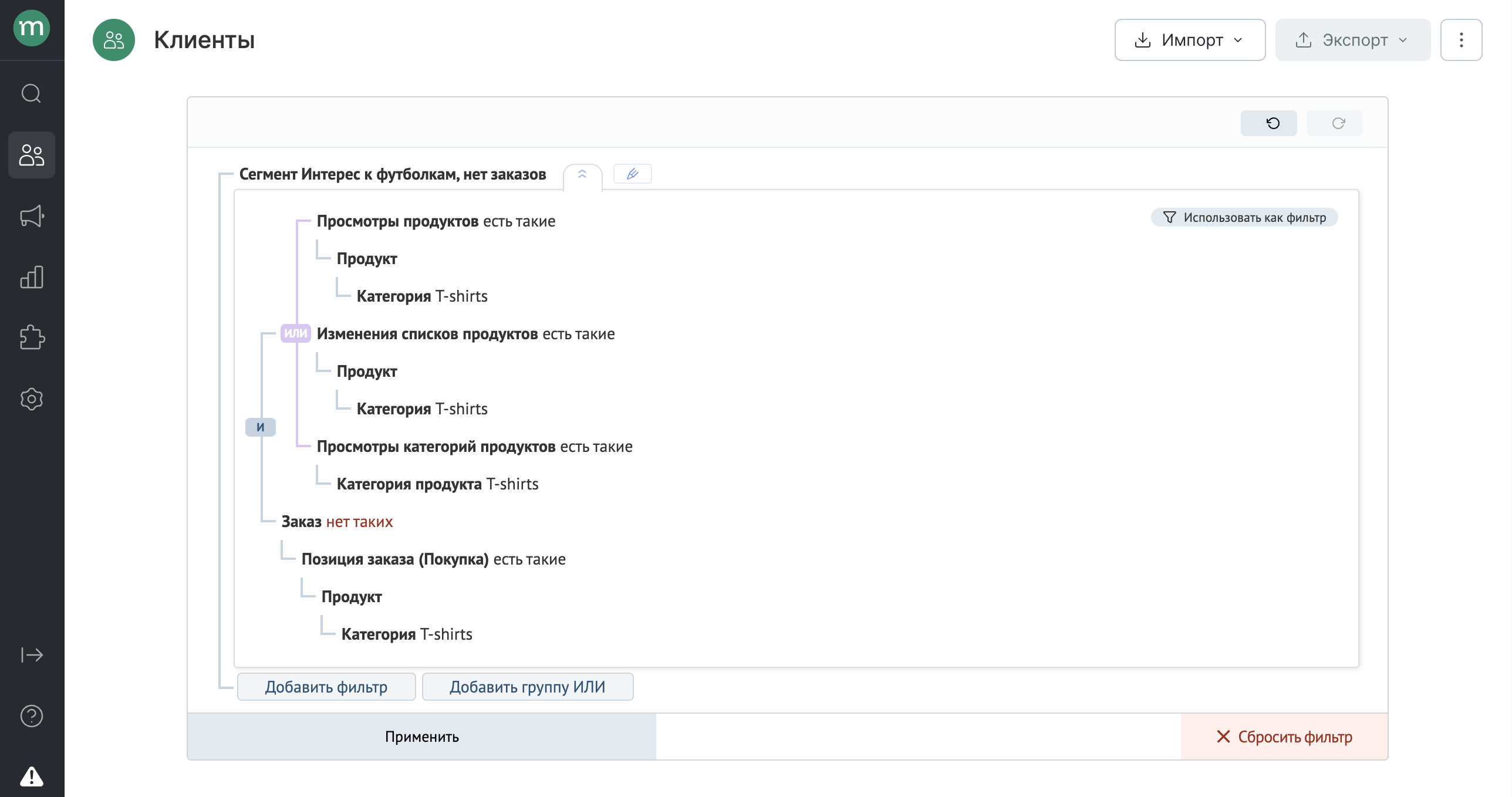Toggle the ИЛИ operator badge

(295, 333)
